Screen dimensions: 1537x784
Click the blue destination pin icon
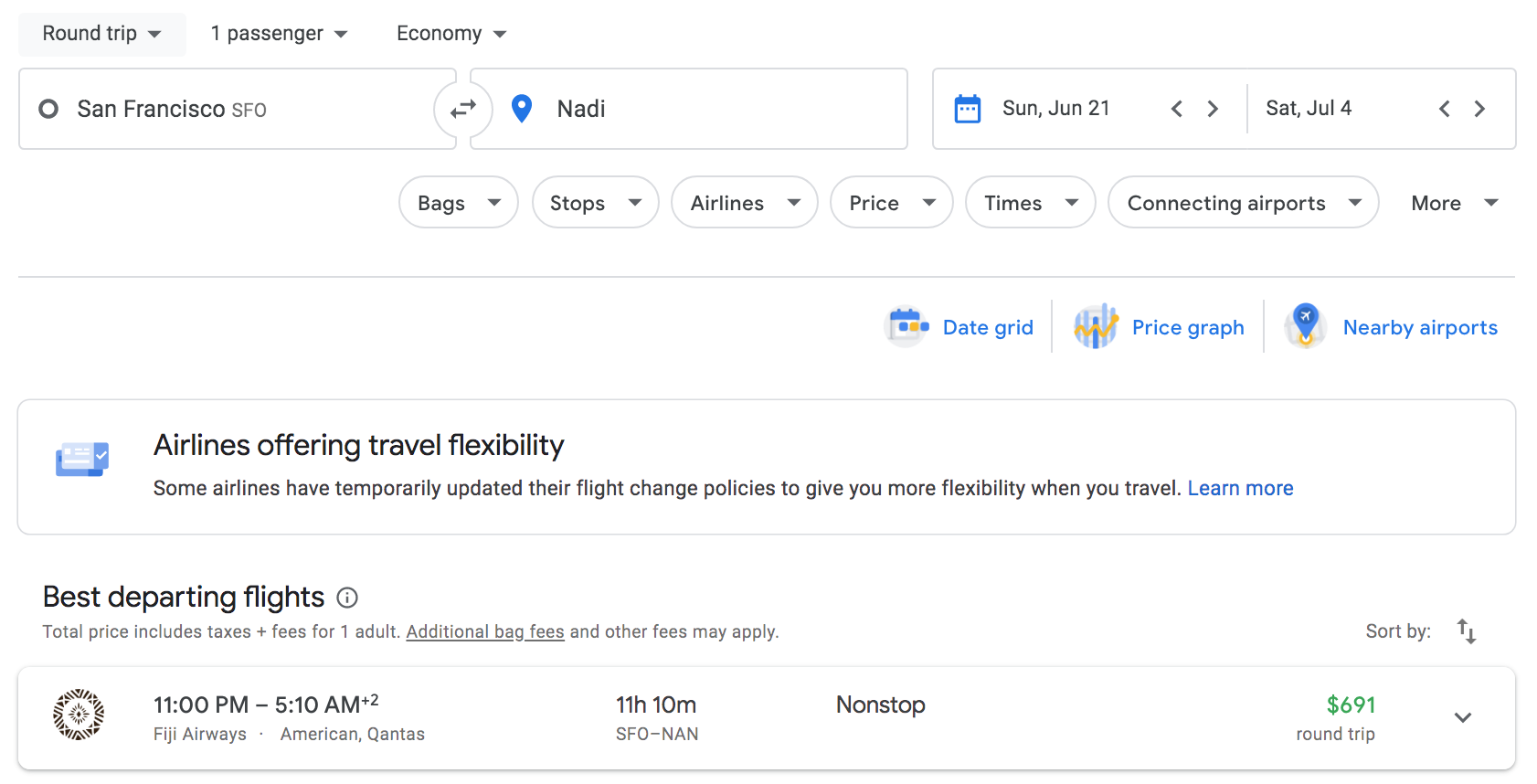pyautogui.click(x=522, y=109)
